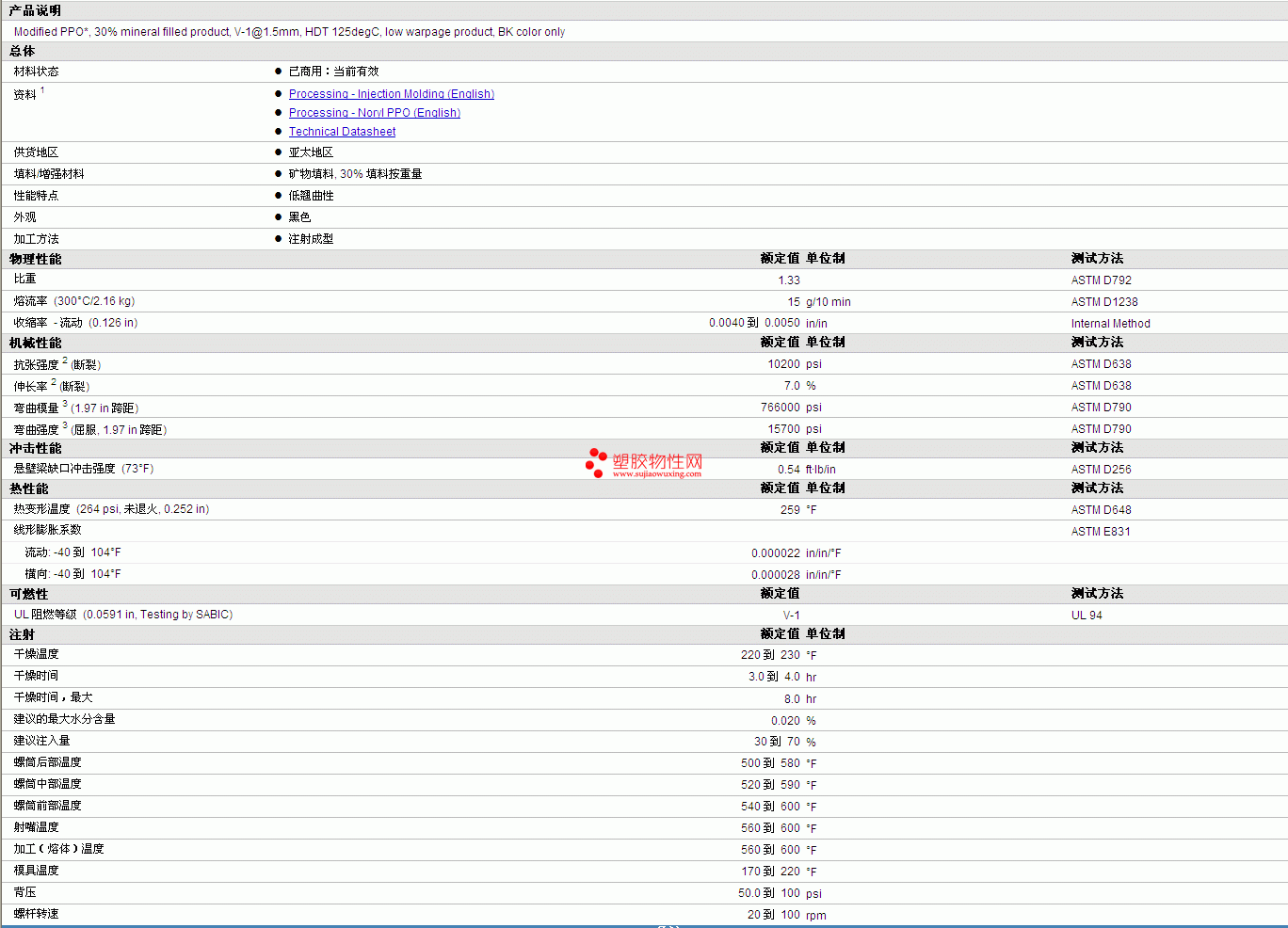Click elongation value 7.0
Image resolution: width=1288 pixels, height=928 pixels.
[x=792, y=386]
